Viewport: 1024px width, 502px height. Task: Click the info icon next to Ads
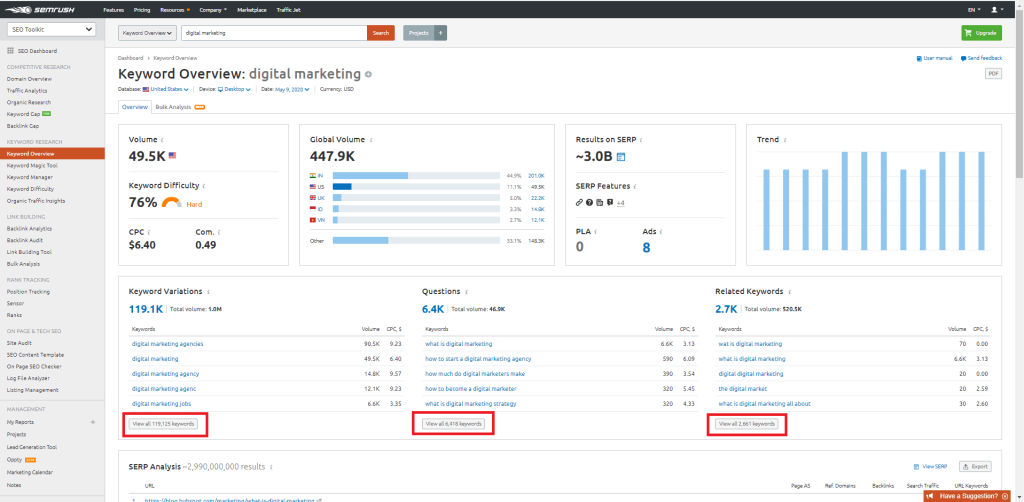click(x=661, y=232)
